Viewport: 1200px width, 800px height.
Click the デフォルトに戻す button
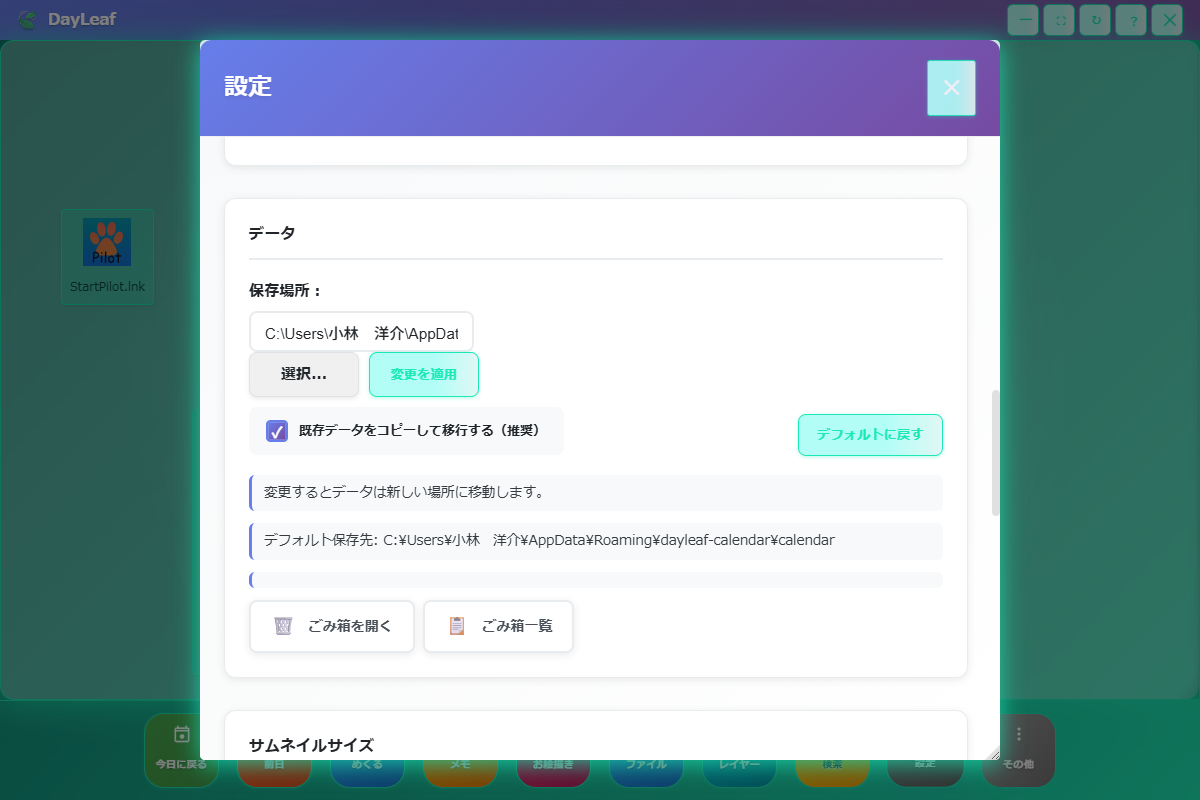[870, 435]
